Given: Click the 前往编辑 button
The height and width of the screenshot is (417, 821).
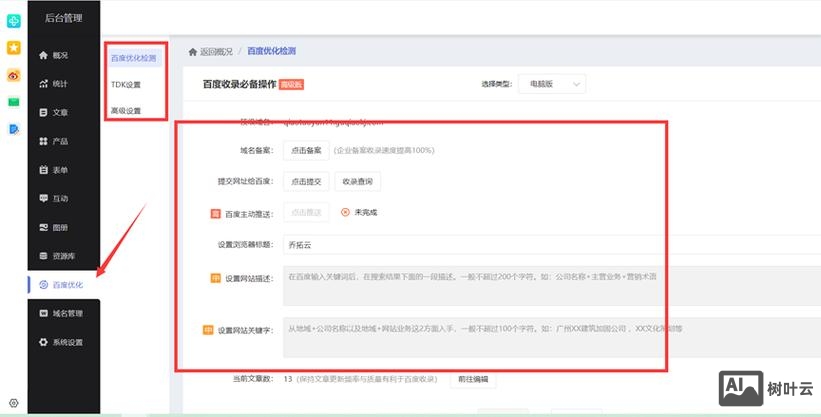Looking at the screenshot, I should [x=473, y=379].
